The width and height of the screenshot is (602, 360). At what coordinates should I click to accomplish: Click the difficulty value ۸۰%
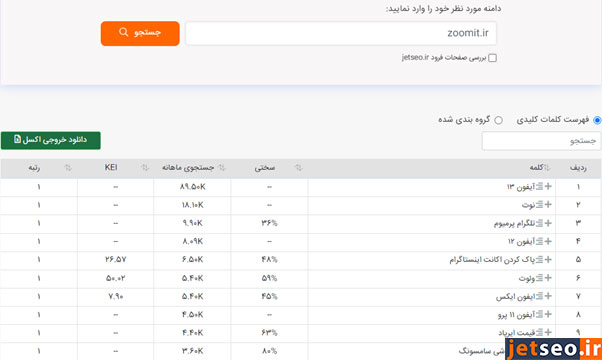(x=270, y=351)
